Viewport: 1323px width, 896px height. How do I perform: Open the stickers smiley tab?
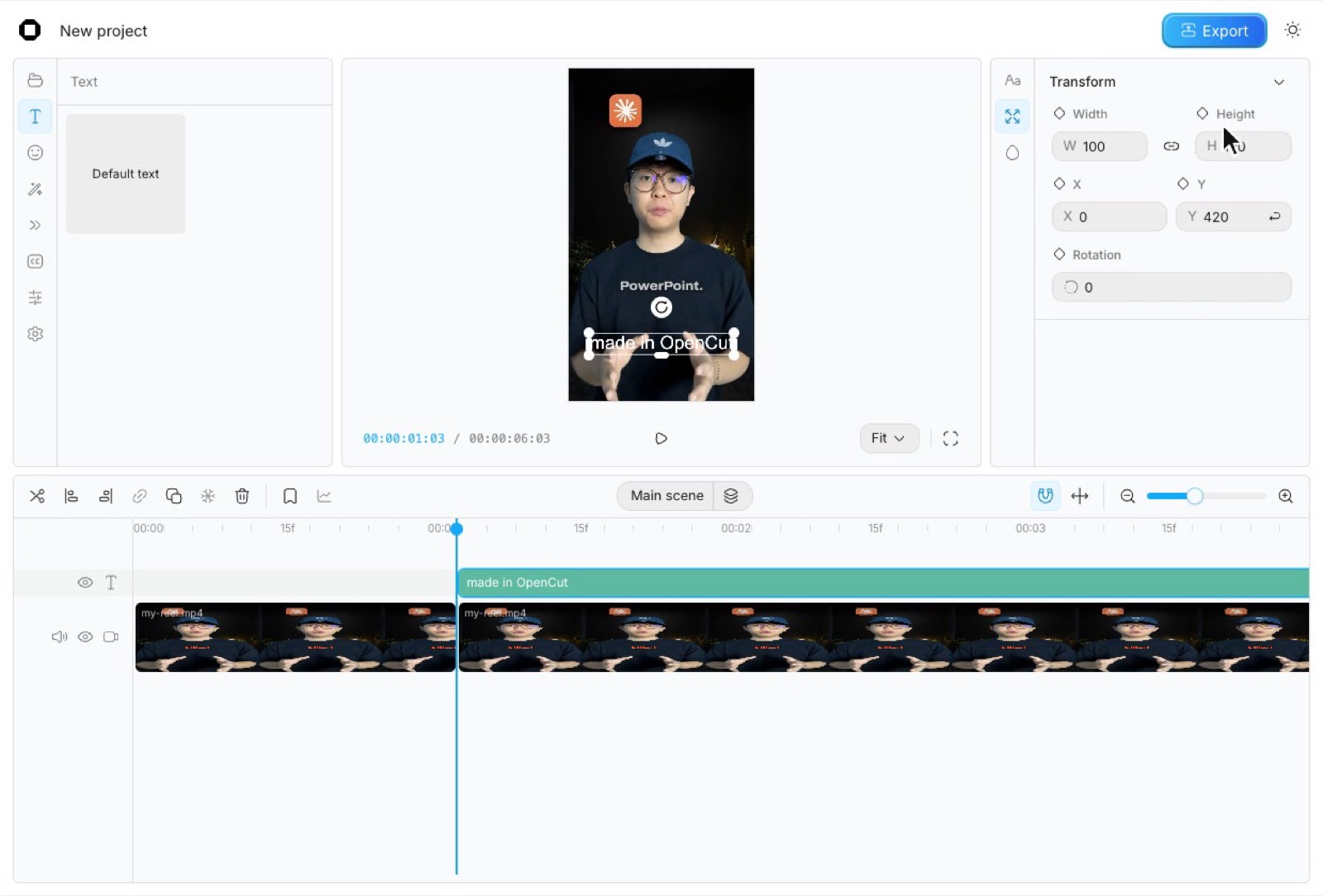[35, 153]
